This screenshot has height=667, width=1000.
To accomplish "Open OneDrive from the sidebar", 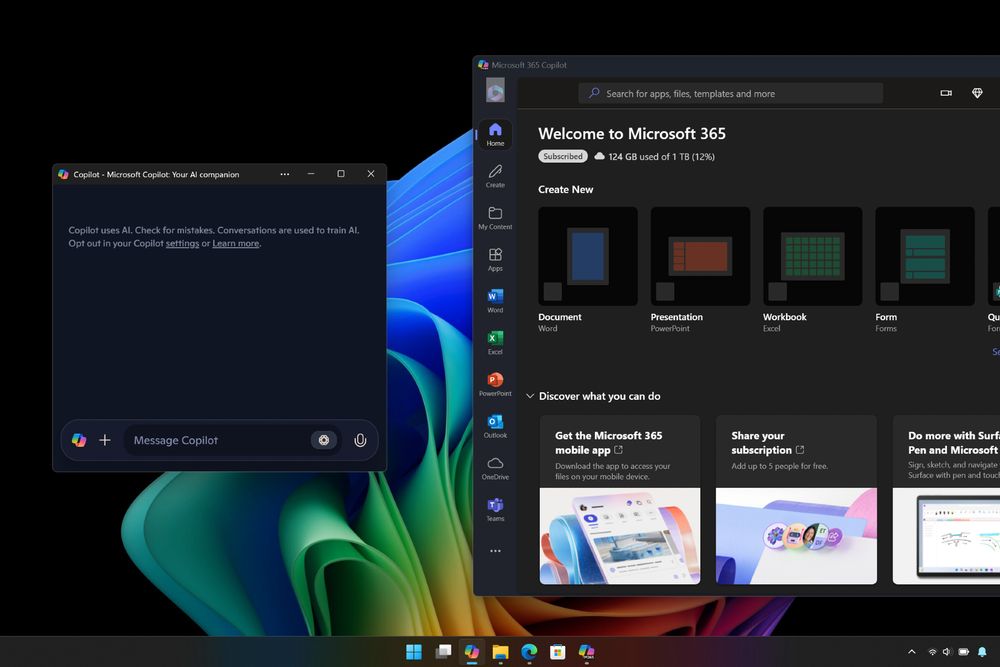I will (x=495, y=468).
